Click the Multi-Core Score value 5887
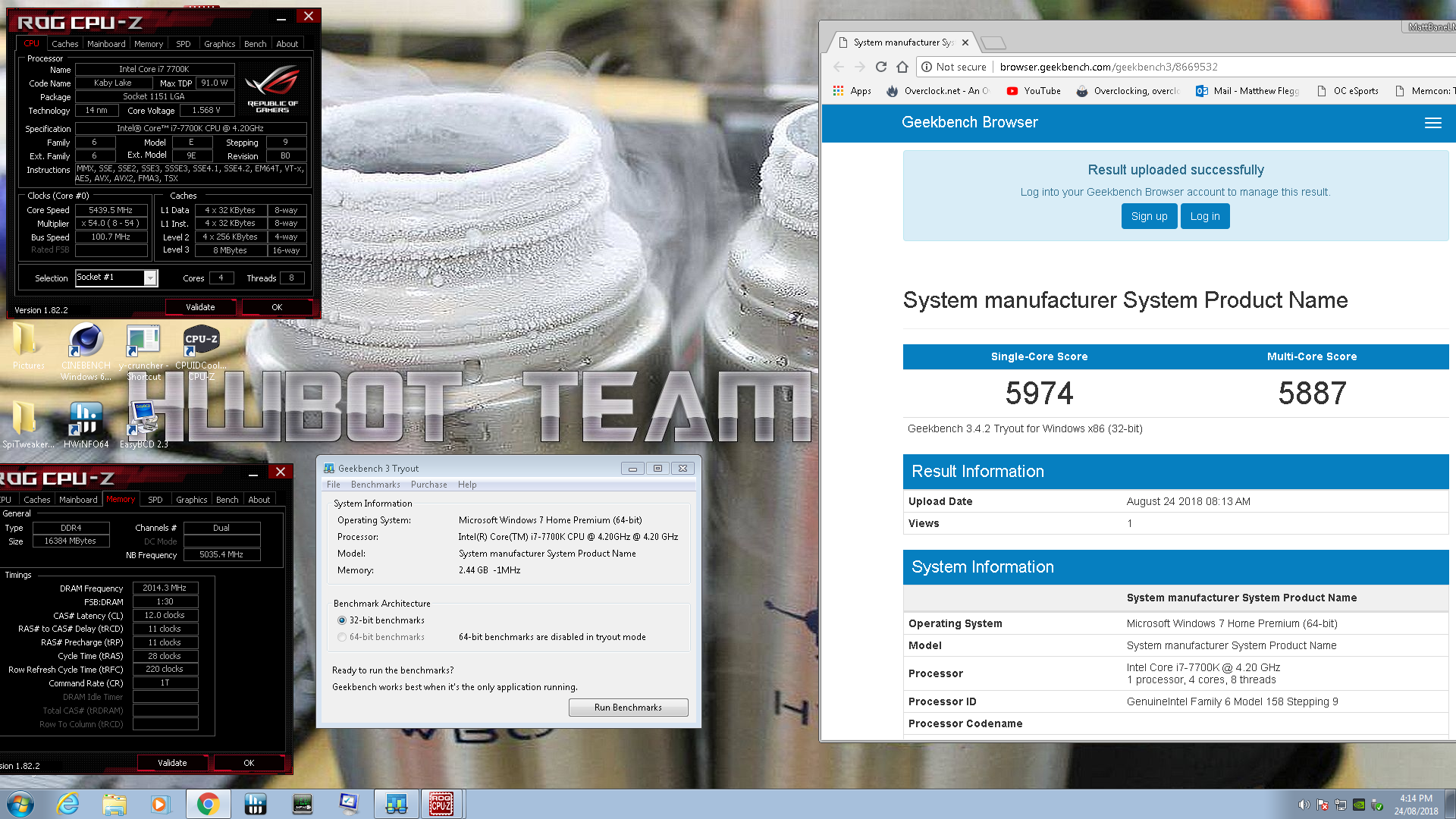 tap(1312, 393)
